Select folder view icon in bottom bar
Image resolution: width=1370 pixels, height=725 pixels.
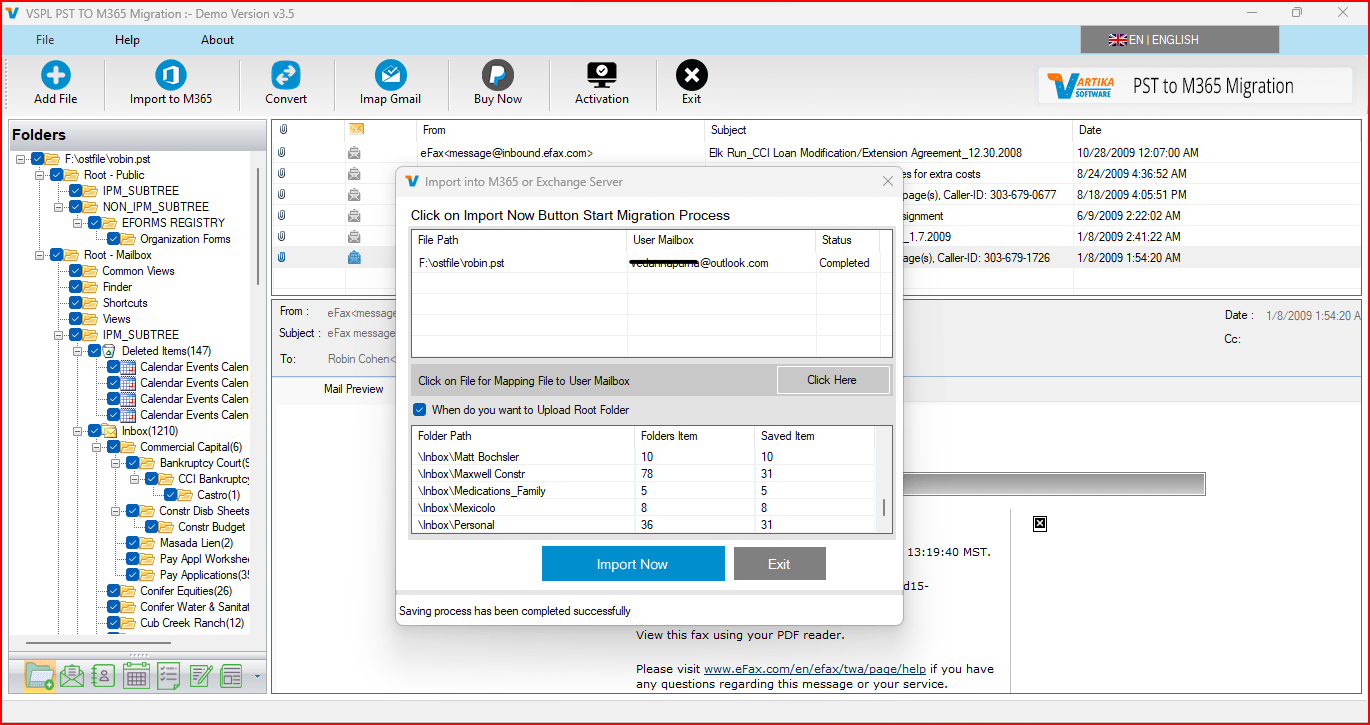tap(40, 676)
